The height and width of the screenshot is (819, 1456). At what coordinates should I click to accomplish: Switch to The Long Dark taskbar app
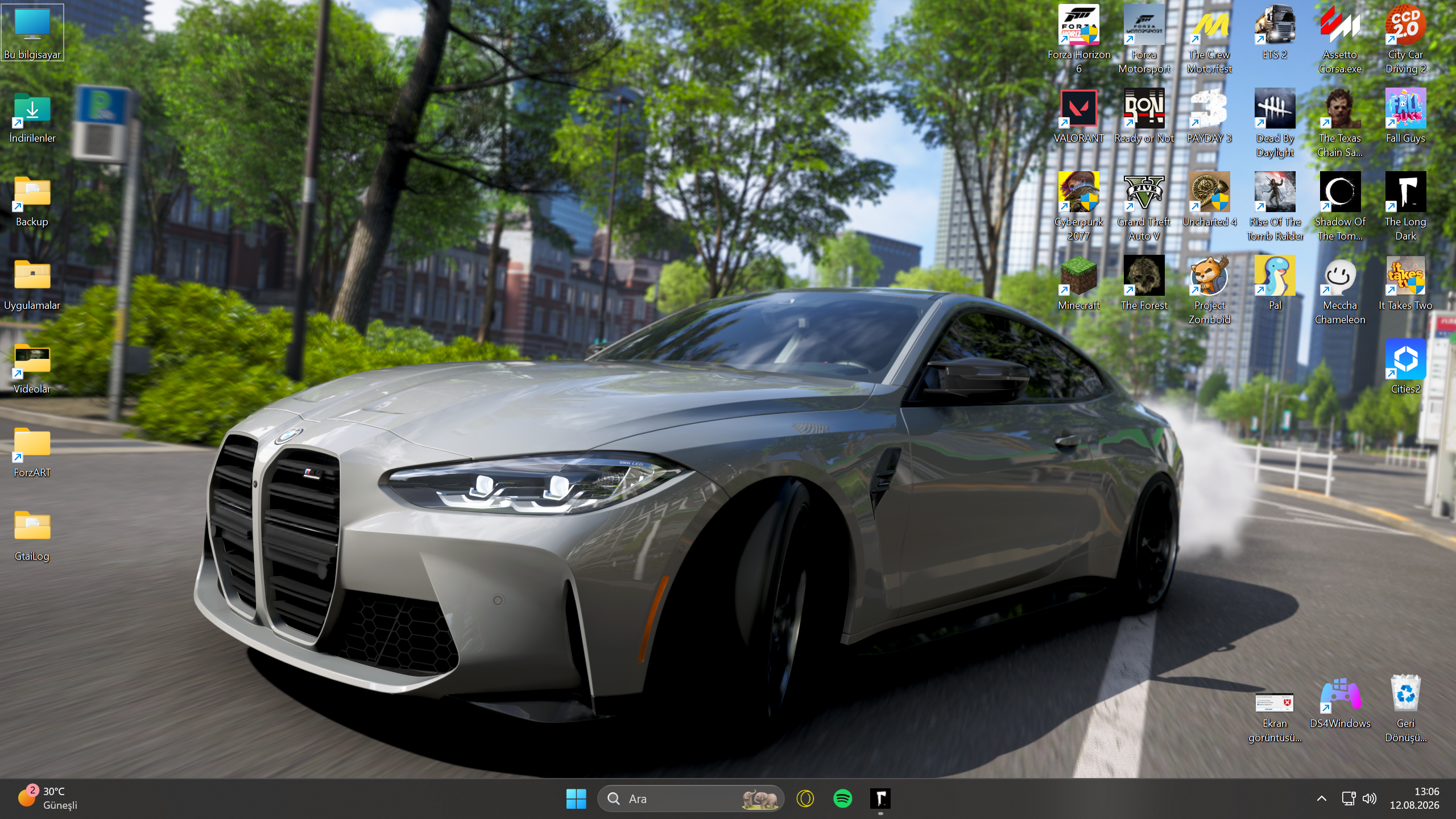coord(880,799)
